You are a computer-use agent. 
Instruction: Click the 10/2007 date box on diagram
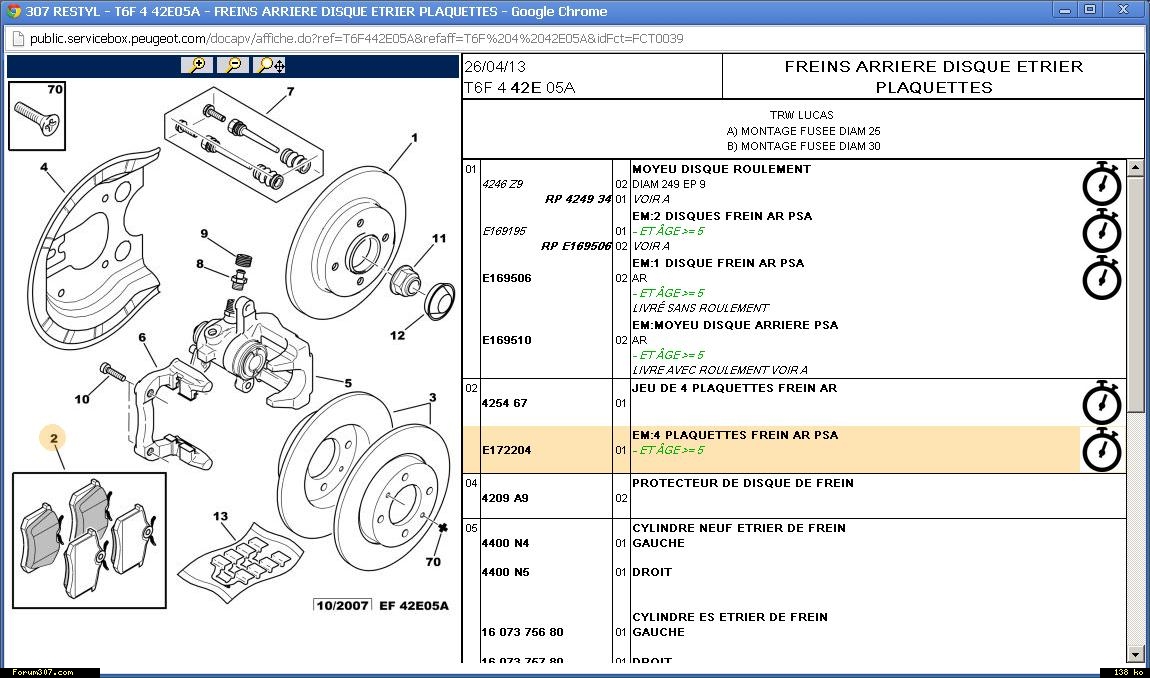pos(343,605)
